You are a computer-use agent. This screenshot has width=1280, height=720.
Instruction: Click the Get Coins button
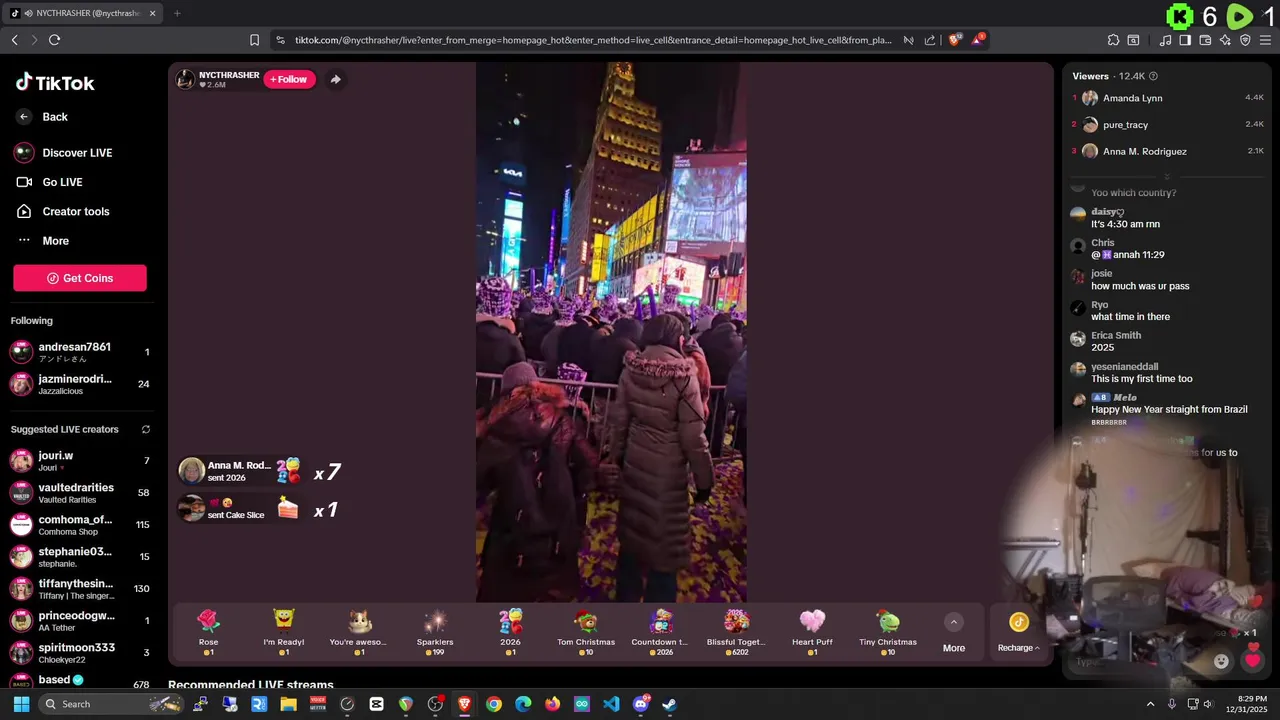[80, 278]
